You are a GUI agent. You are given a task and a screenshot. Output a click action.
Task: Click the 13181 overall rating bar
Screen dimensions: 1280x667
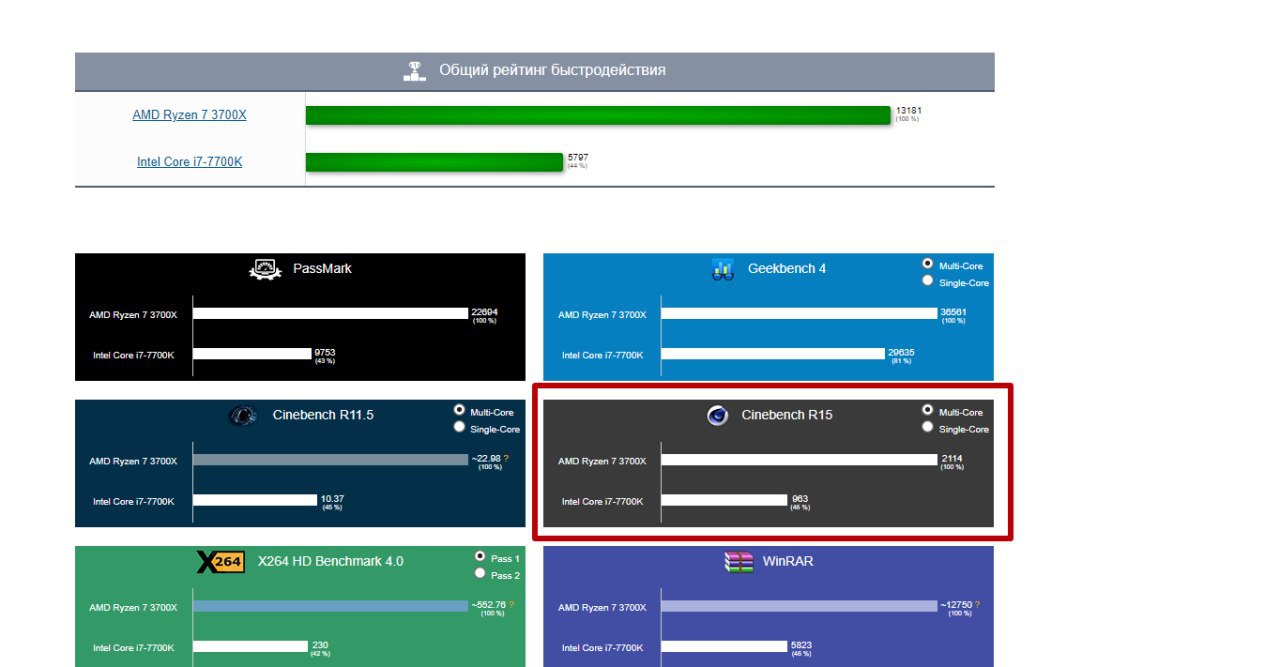click(x=598, y=115)
